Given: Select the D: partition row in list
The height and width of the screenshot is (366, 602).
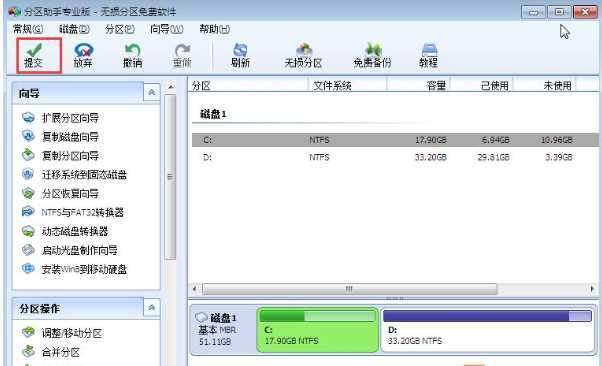Looking at the screenshot, I should [x=395, y=157].
